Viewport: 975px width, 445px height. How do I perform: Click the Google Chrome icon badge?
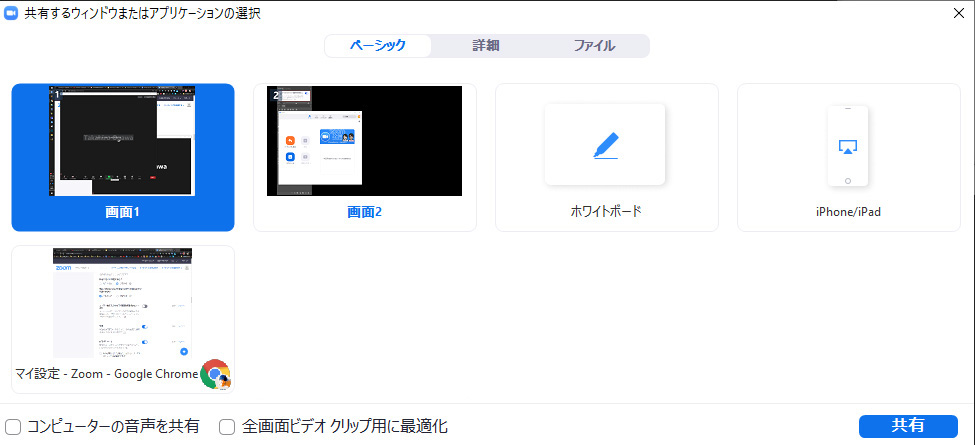[x=215, y=374]
